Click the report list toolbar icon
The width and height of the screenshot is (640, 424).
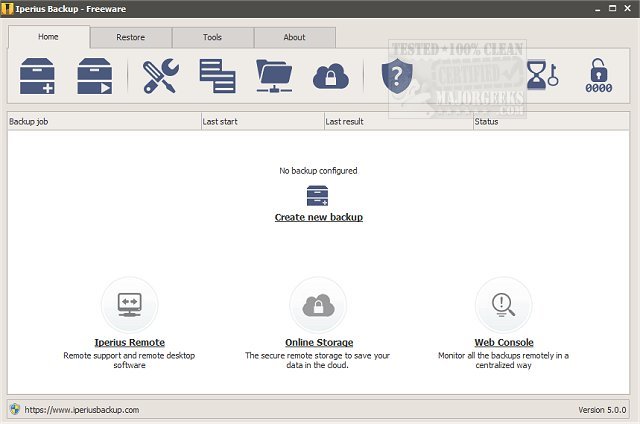click(x=216, y=76)
